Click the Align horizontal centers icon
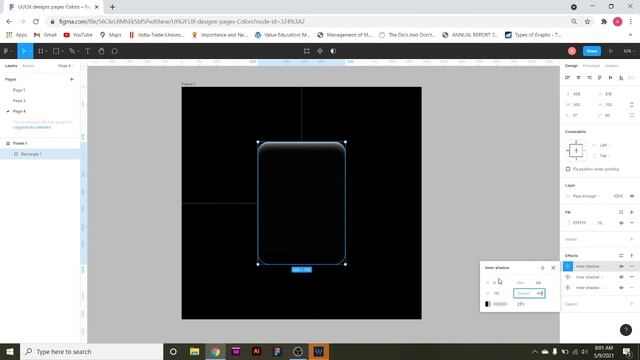 coord(578,78)
